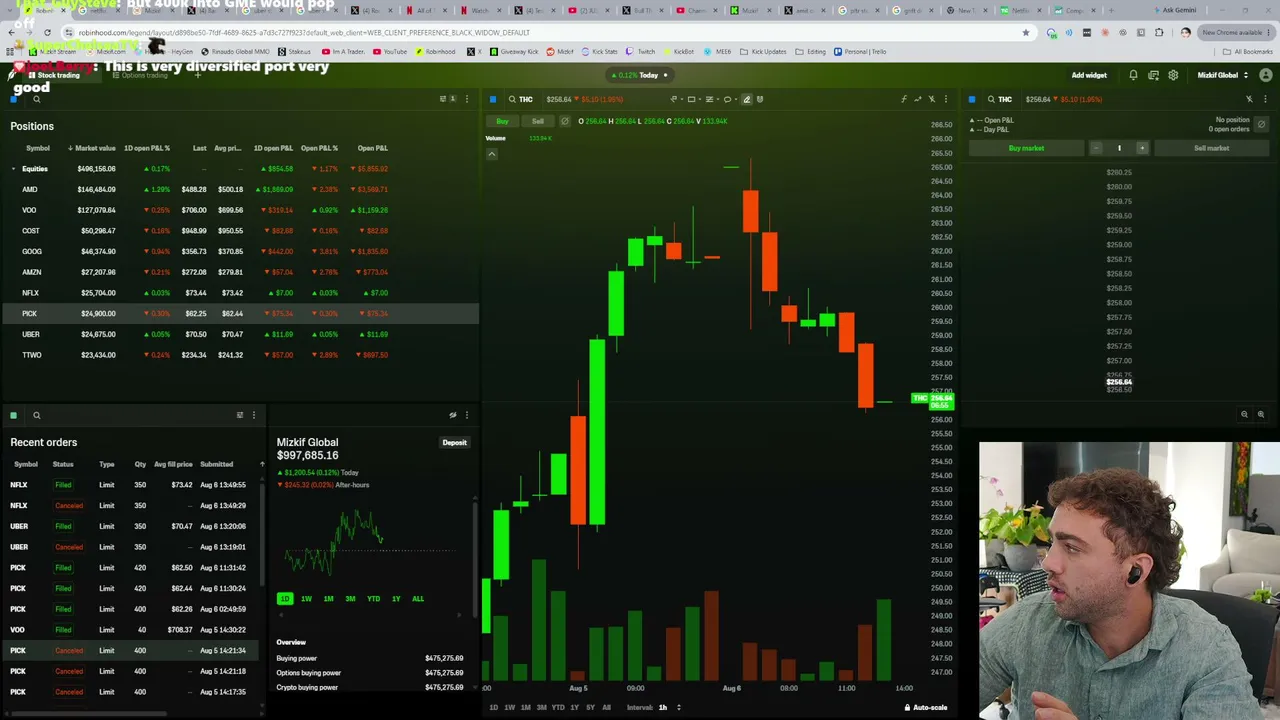Reload the browser page
Viewport: 1280px width, 720px height.
click(47, 32)
